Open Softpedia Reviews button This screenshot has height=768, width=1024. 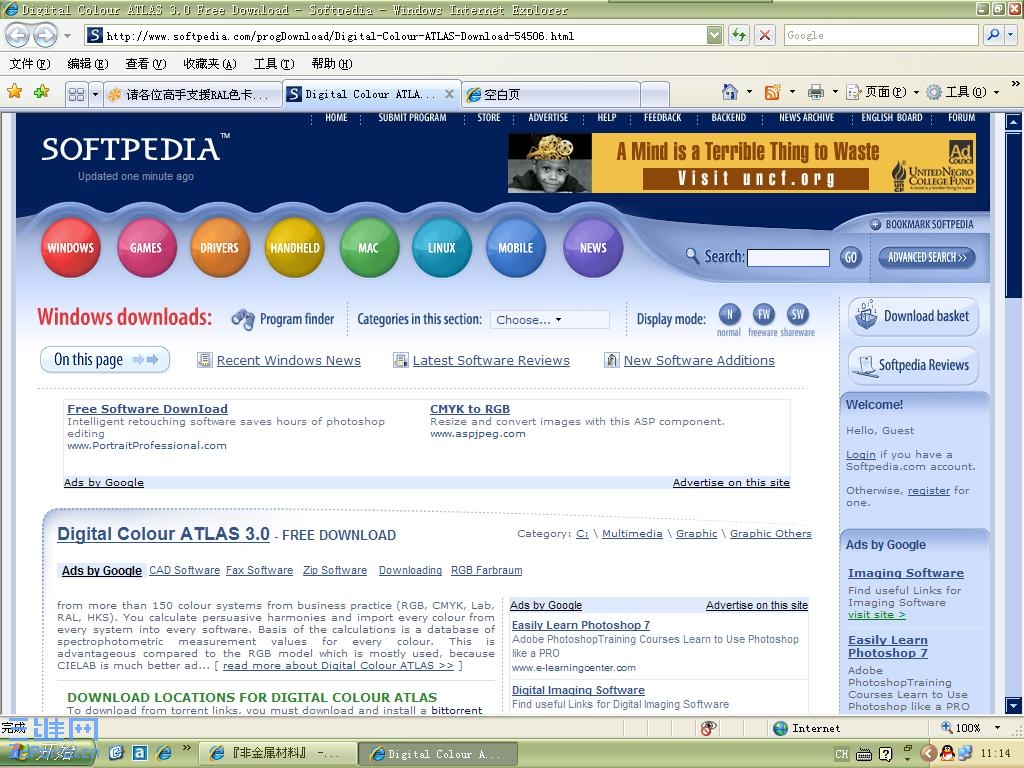tap(914, 365)
